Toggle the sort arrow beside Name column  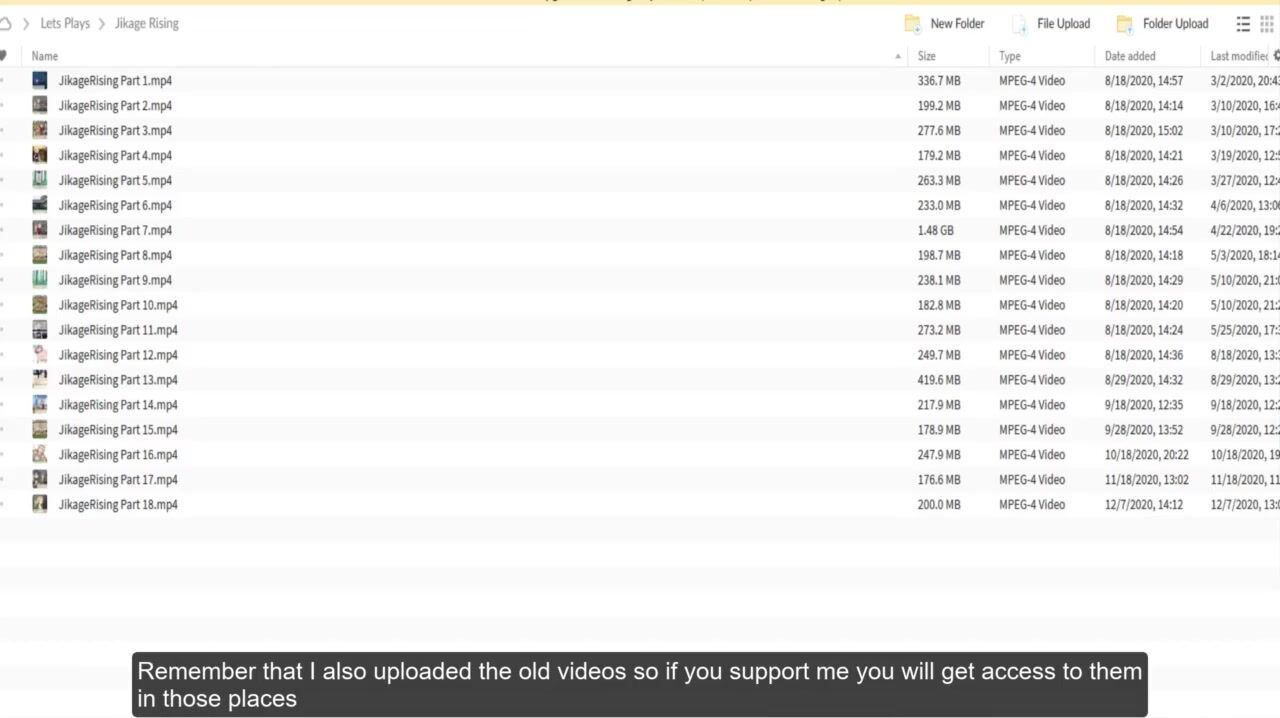pos(897,56)
